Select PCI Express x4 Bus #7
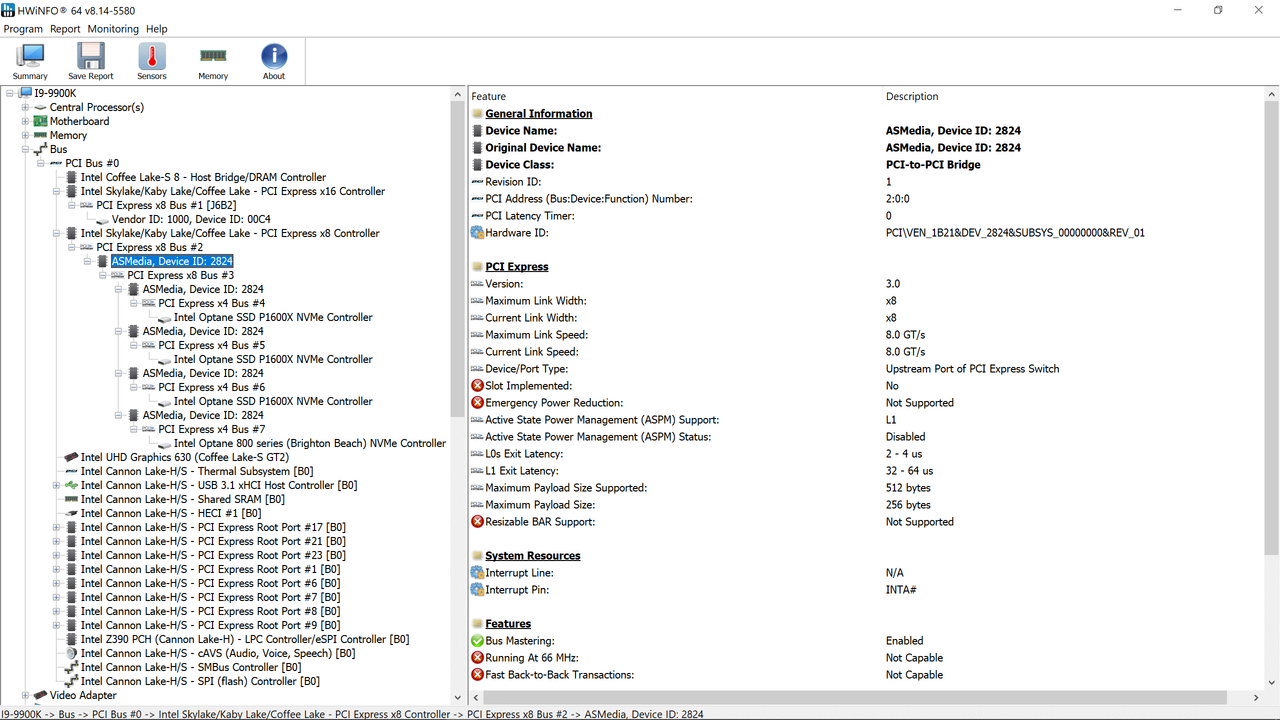This screenshot has width=1280, height=720. point(211,429)
